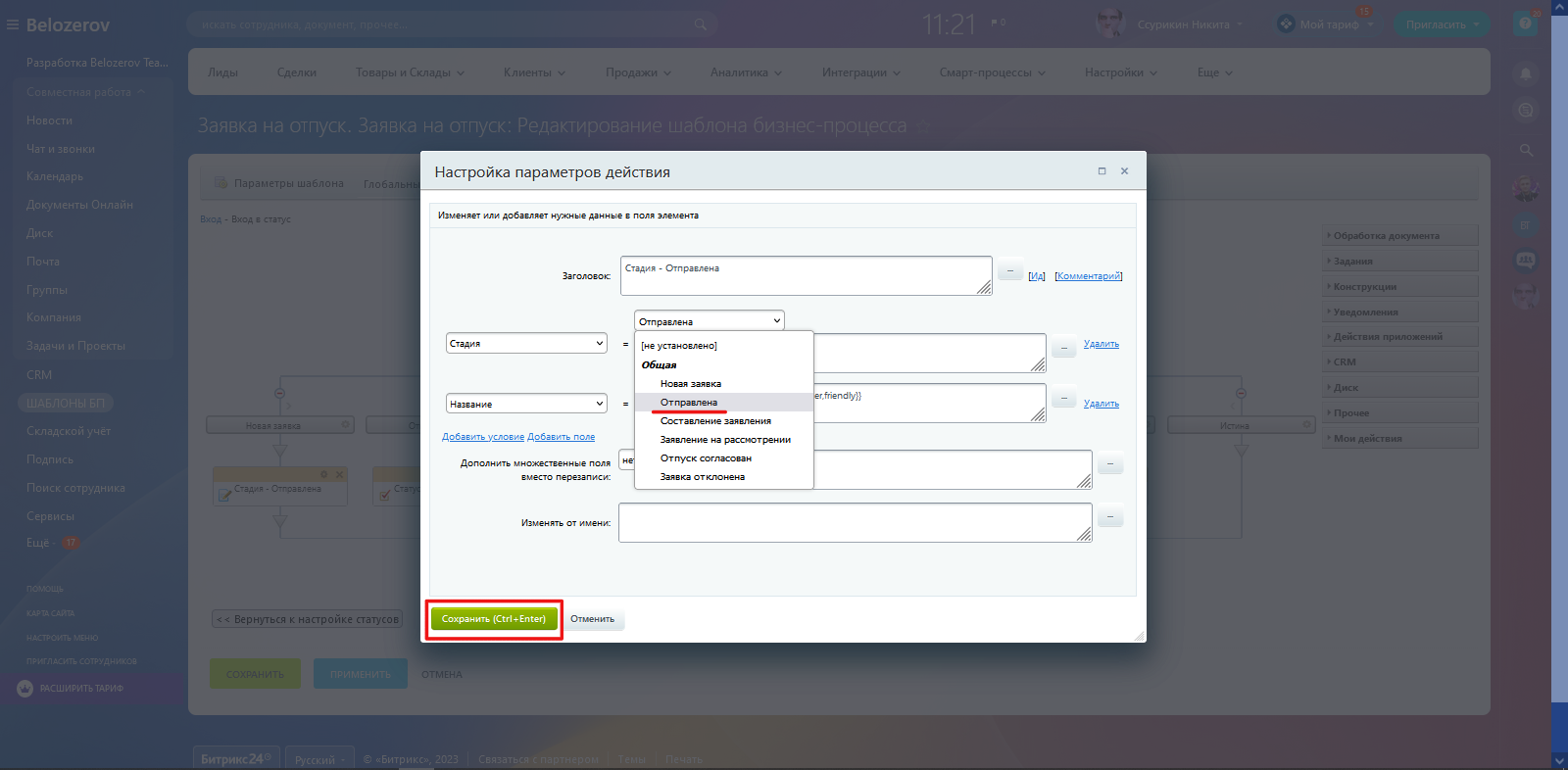Expand the Уведомления actions group
The image size is (1568, 770).
(1399, 313)
